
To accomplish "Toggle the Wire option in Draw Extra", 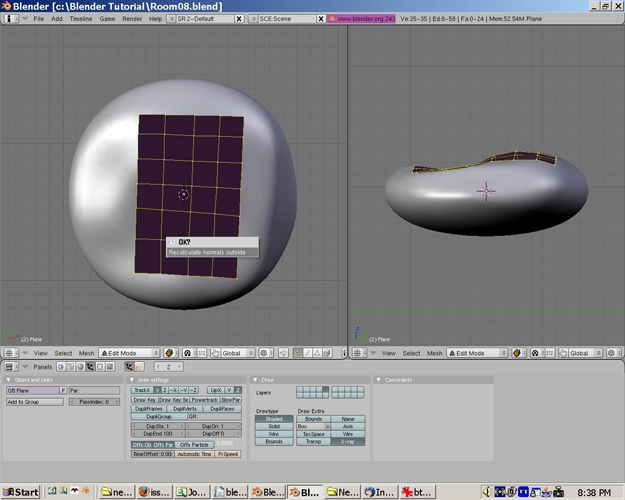I will pos(347,434).
